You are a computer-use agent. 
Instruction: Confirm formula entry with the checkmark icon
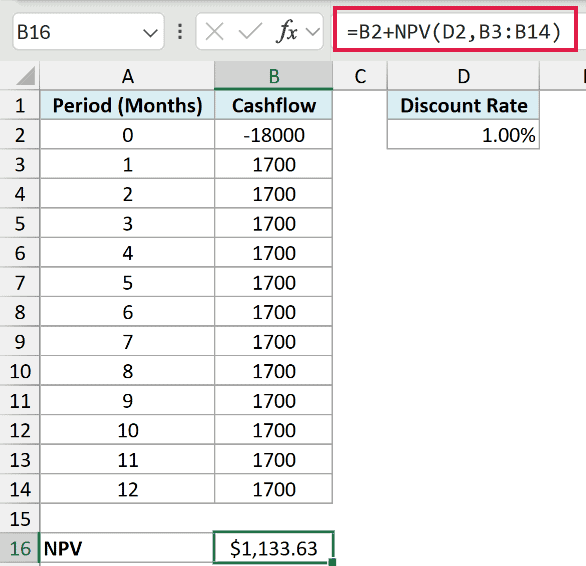tap(250, 31)
